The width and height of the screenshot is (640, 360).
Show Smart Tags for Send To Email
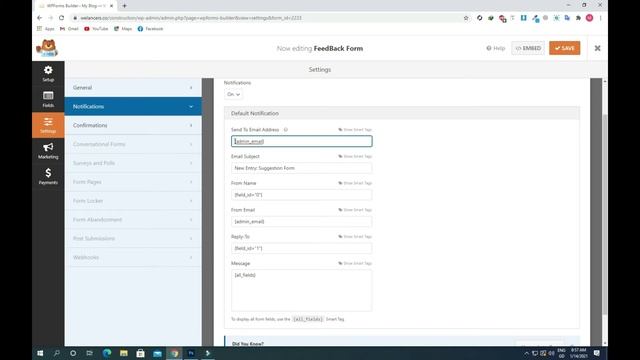(355, 130)
